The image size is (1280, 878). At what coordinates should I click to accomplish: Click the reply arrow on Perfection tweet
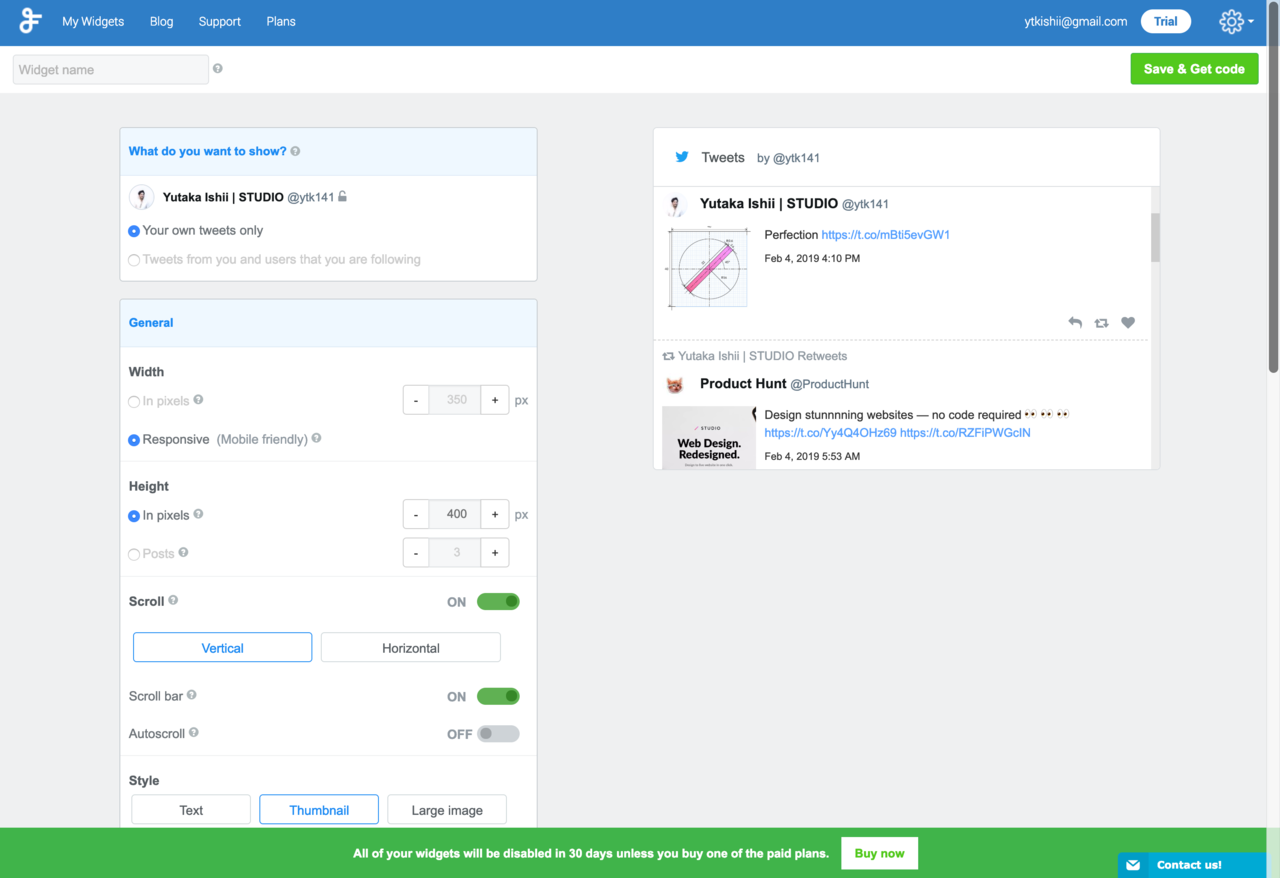[x=1075, y=322]
